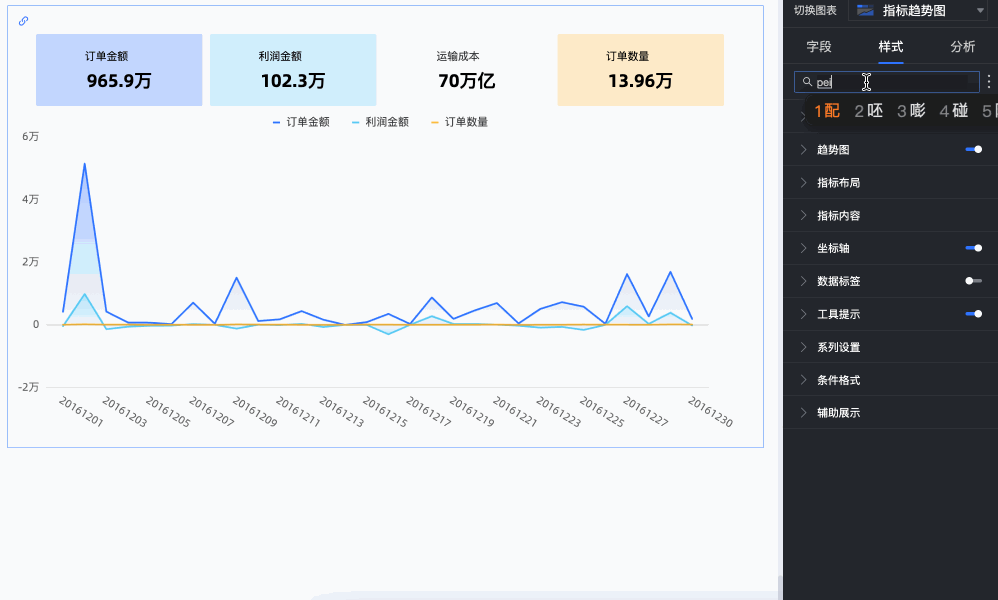998x600 pixels.
Task: Click the 利润金额 legend marker
Action: click(356, 122)
